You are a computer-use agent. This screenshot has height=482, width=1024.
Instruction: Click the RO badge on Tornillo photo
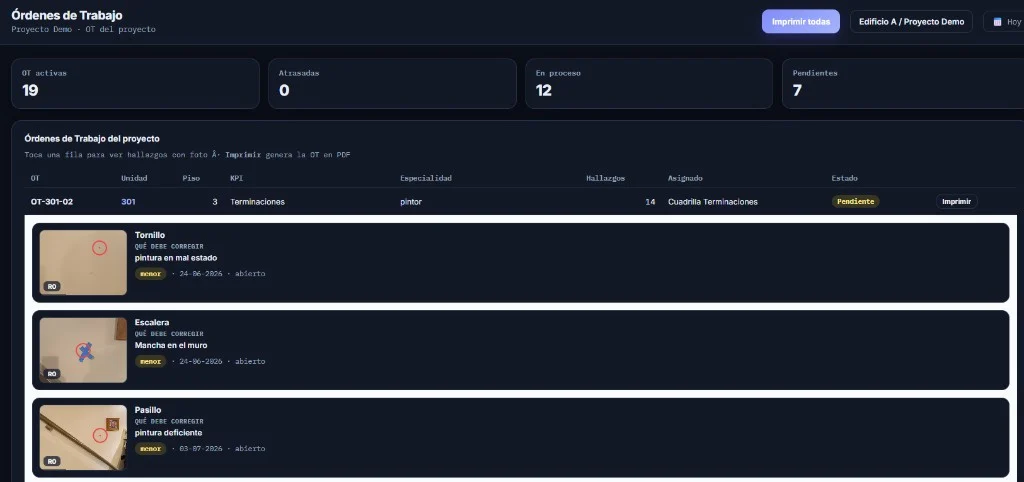pyautogui.click(x=52, y=286)
